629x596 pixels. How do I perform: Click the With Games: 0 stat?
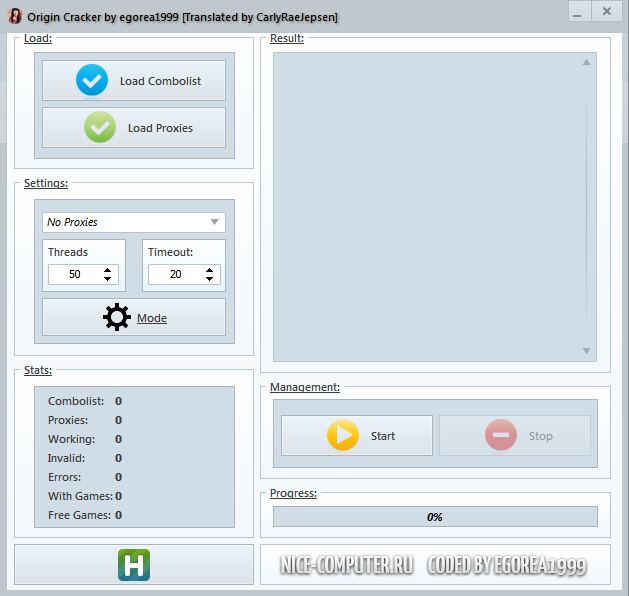coord(85,496)
